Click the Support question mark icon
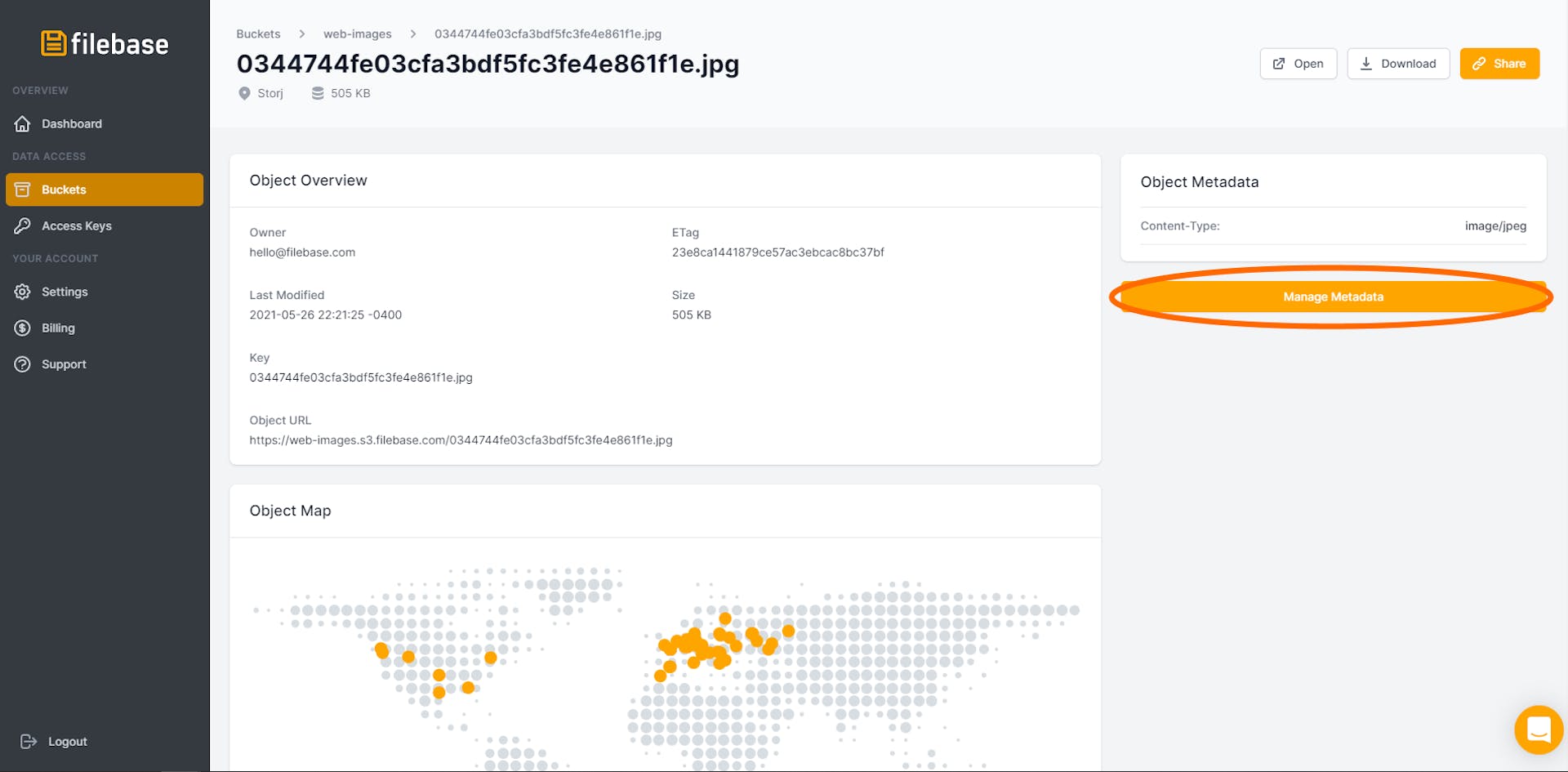The width and height of the screenshot is (1568, 772). click(x=23, y=364)
